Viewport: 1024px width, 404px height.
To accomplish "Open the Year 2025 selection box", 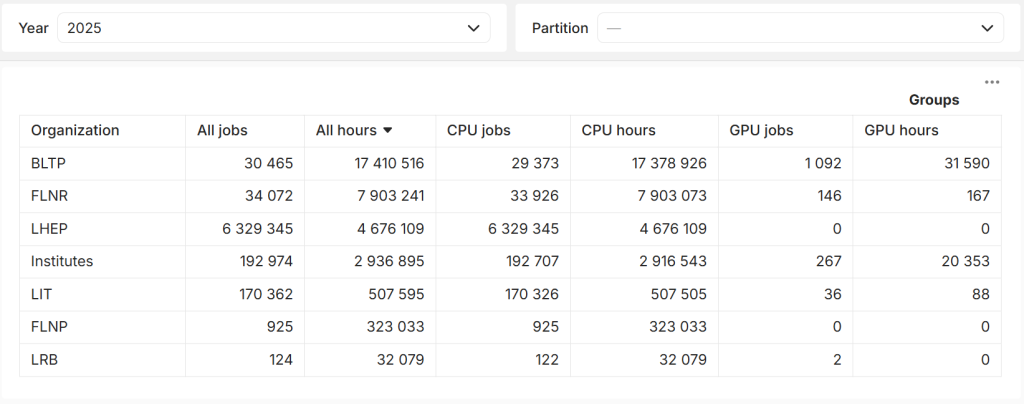I will (260, 29).
